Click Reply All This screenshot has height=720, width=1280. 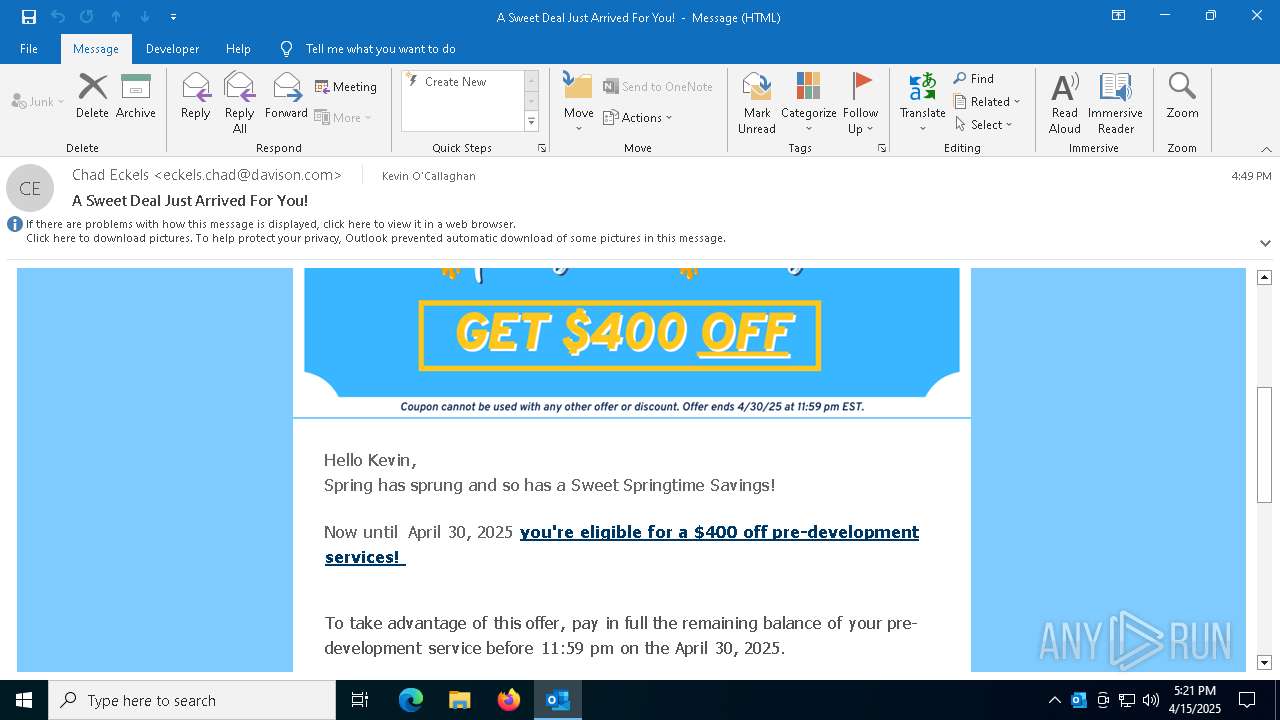click(240, 102)
